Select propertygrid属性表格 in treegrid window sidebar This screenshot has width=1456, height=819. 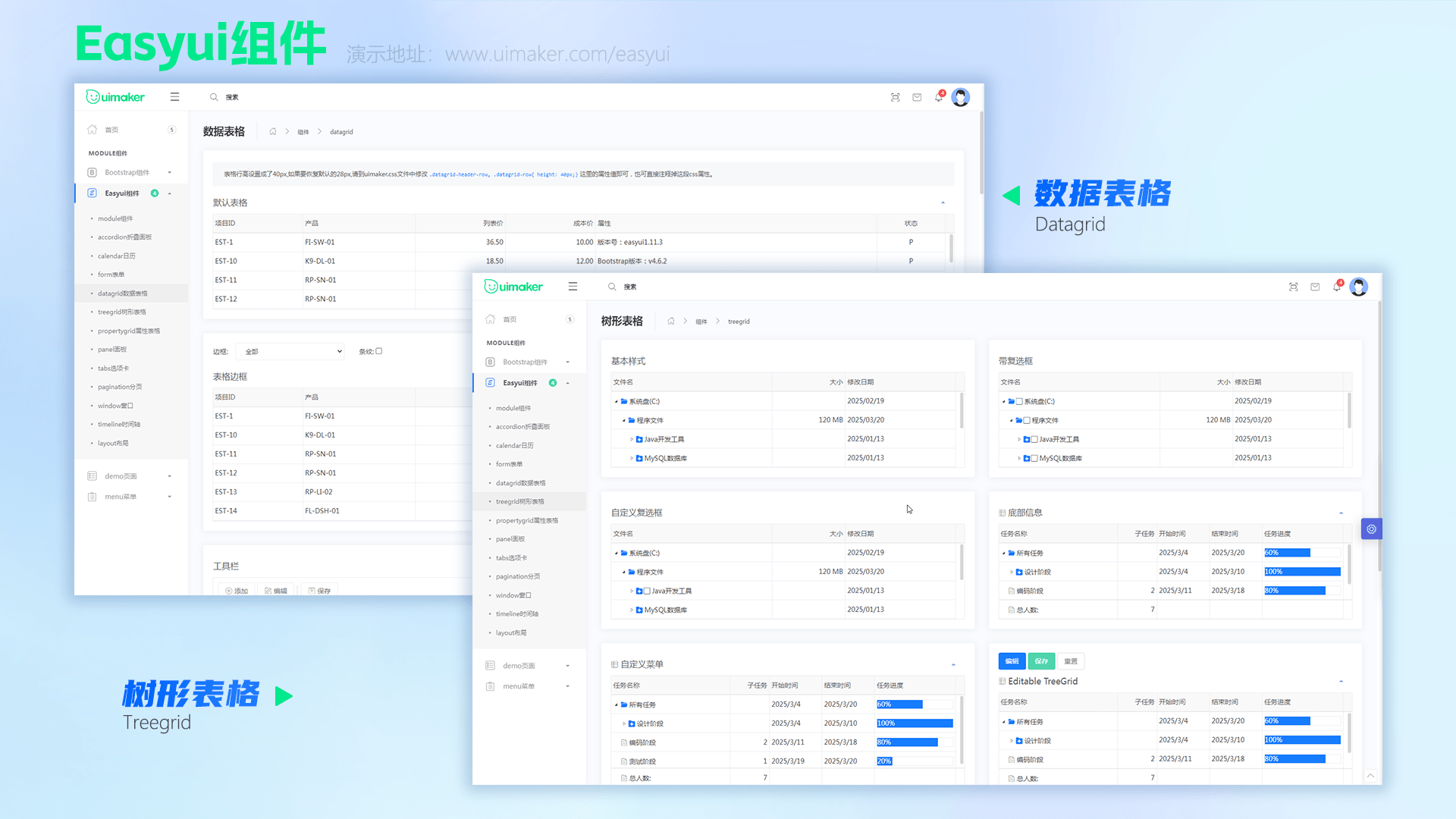point(526,520)
